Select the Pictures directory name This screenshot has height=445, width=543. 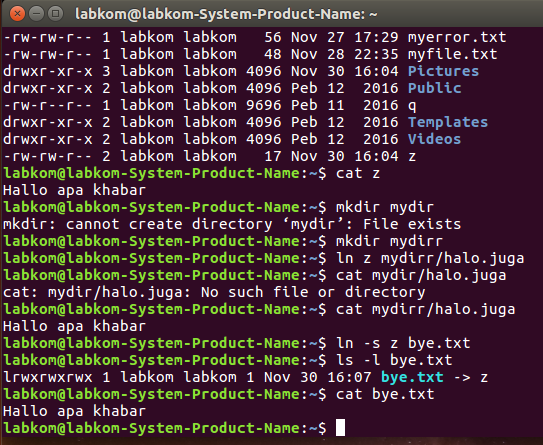click(444, 71)
